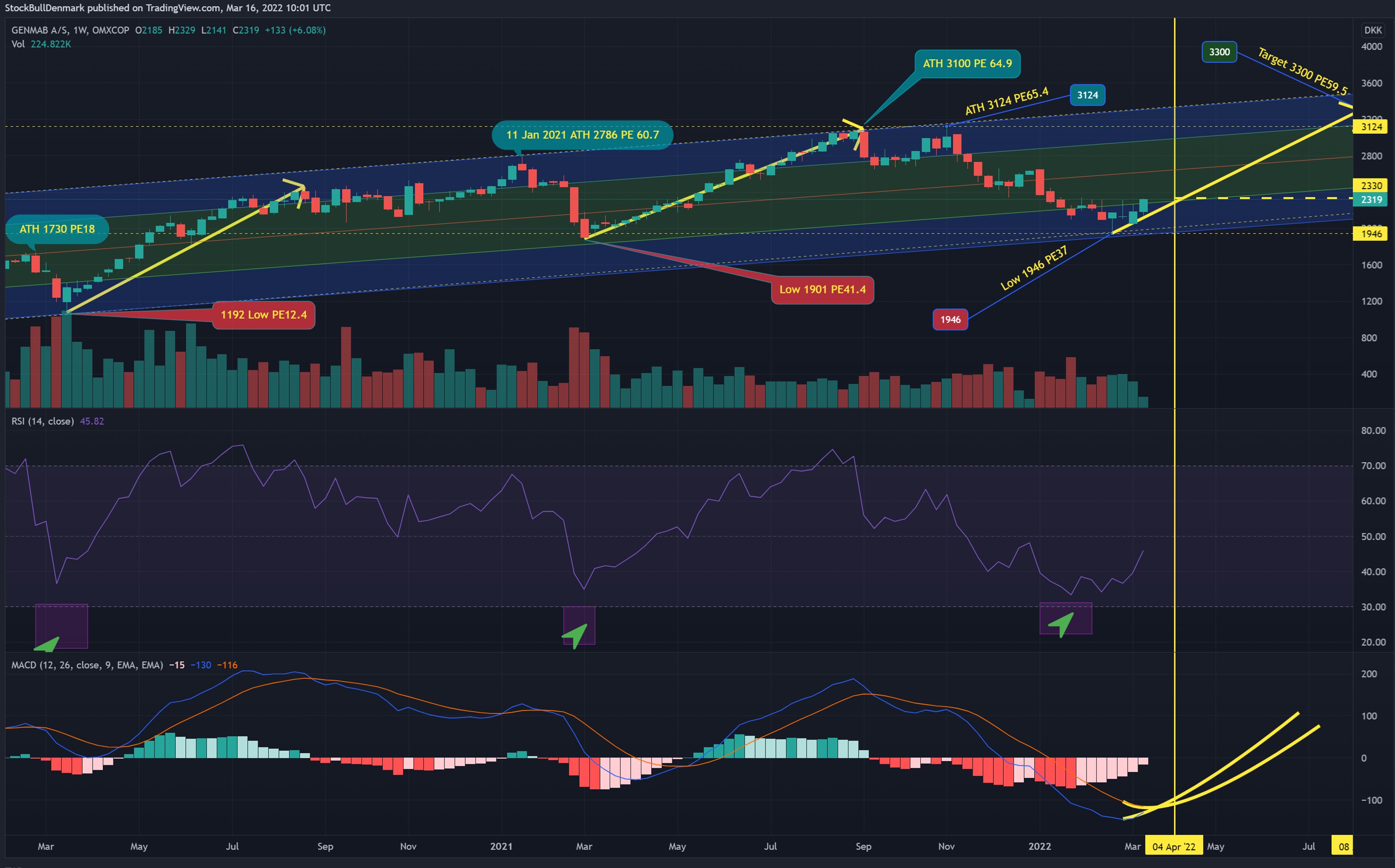
Task: Click the yellow 2330 price axis tag
Action: (1370, 185)
